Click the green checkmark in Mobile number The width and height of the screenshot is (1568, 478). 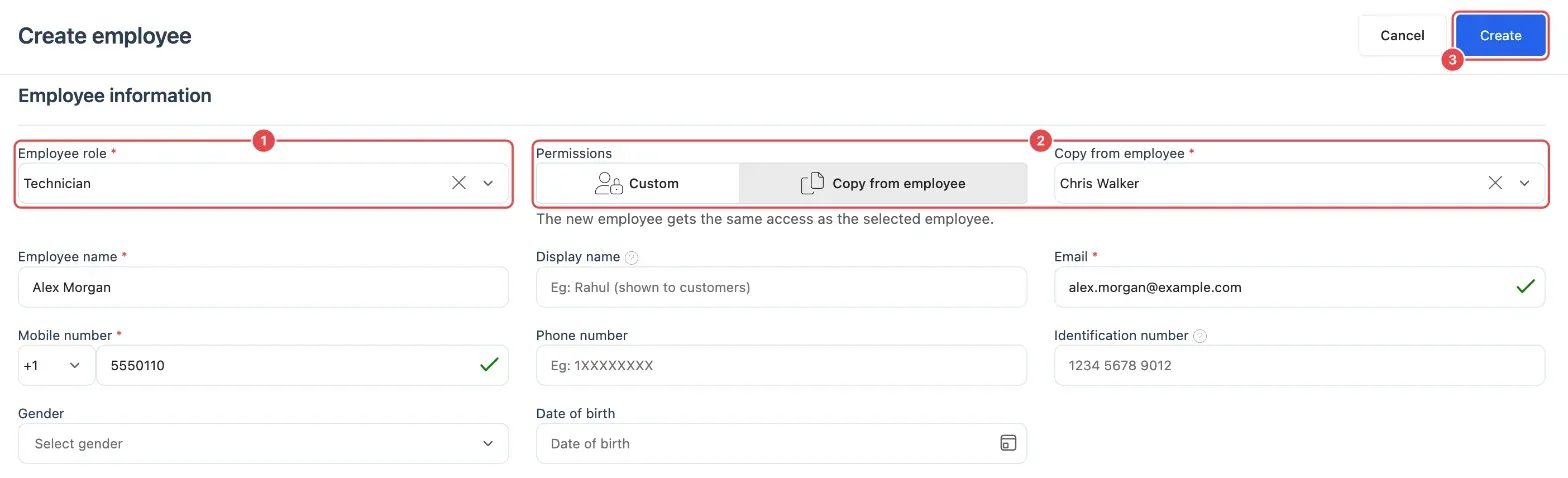489,365
